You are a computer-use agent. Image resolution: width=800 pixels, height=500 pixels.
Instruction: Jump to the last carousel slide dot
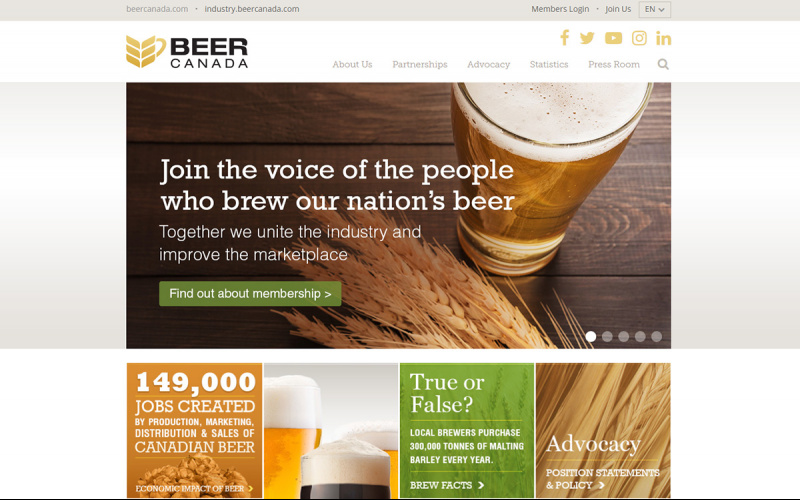[x=657, y=336]
